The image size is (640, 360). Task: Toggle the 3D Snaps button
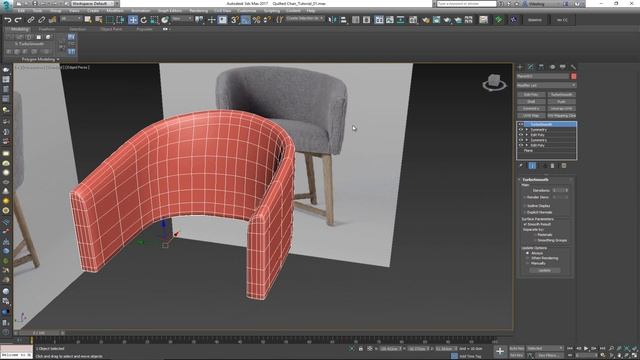235,20
